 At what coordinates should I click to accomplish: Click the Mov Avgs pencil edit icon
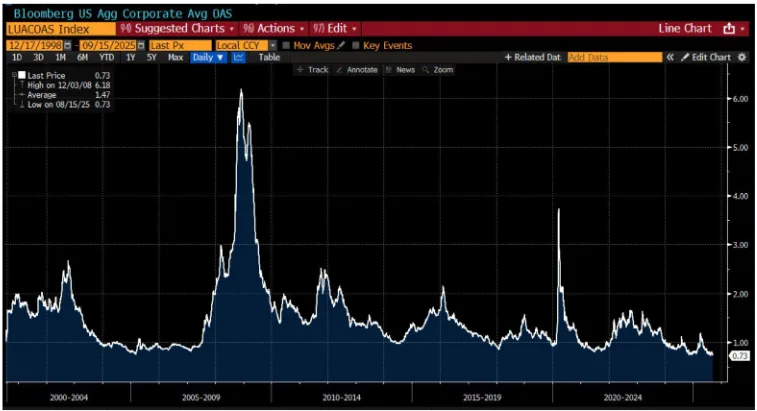341,45
